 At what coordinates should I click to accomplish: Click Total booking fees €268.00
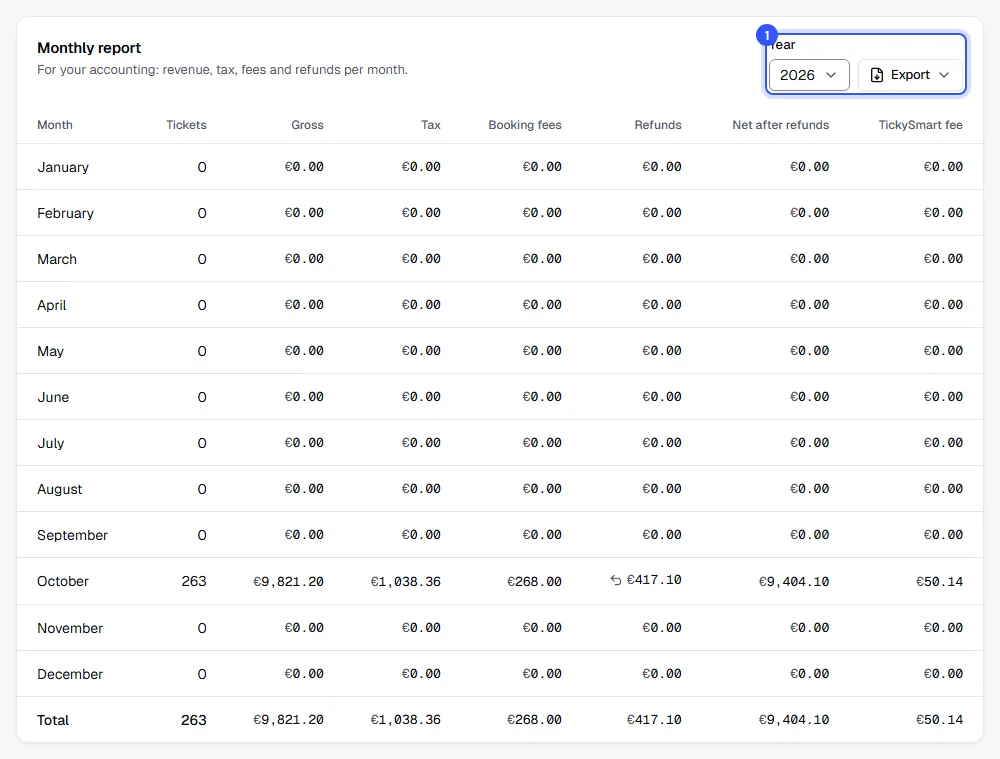(x=534, y=720)
